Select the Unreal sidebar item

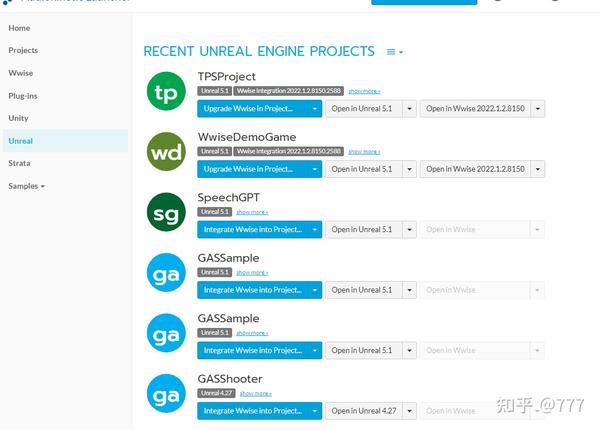pyautogui.click(x=65, y=141)
